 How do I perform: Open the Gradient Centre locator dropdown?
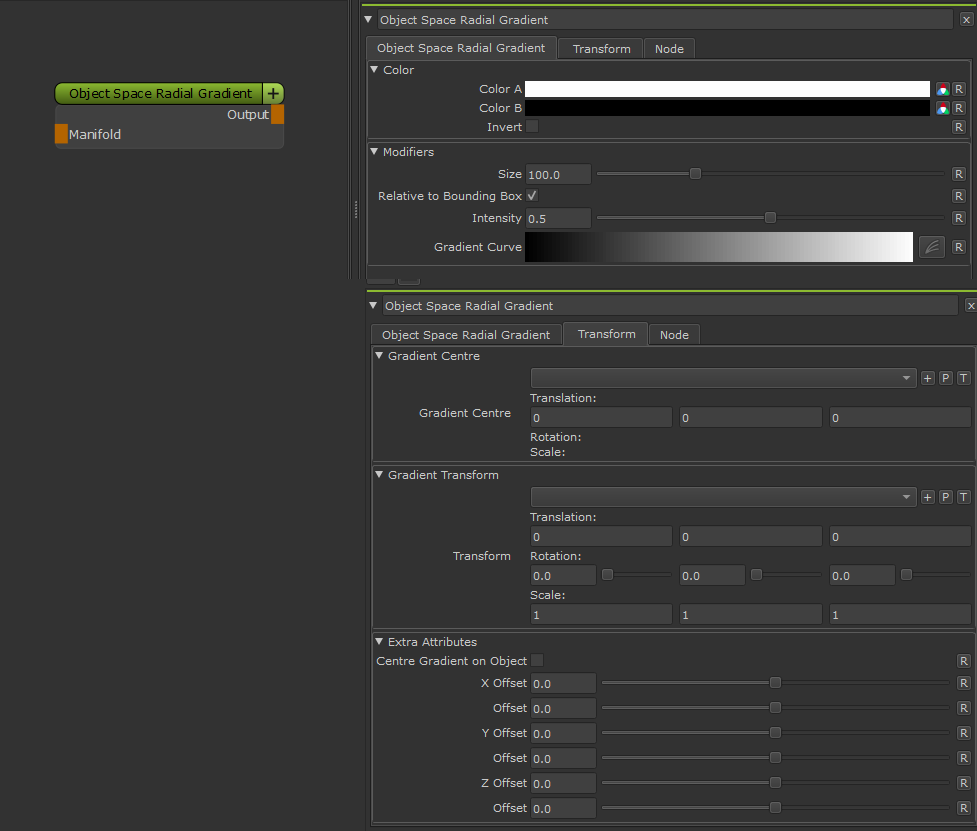tap(722, 378)
